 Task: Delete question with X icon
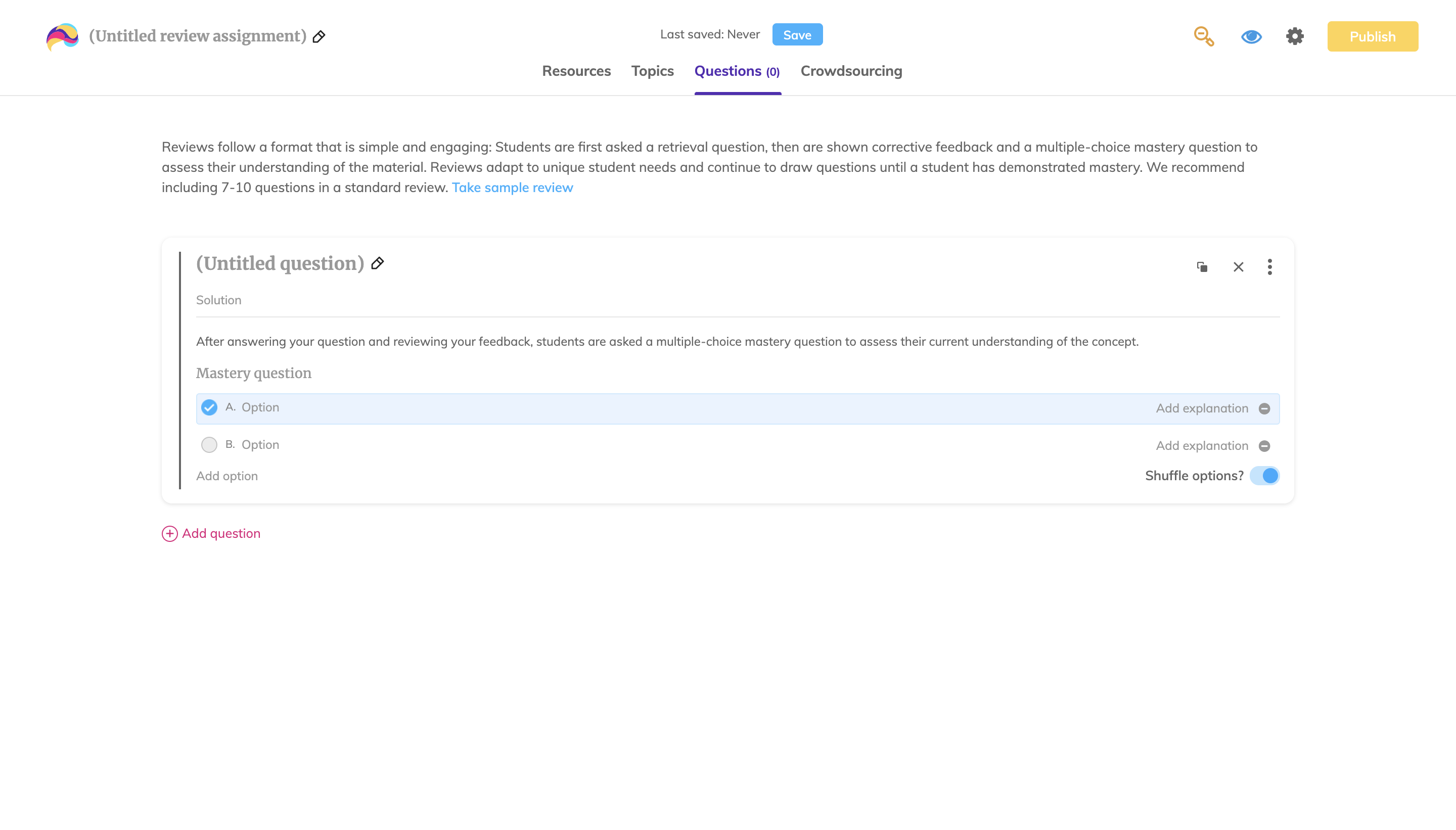click(x=1238, y=267)
